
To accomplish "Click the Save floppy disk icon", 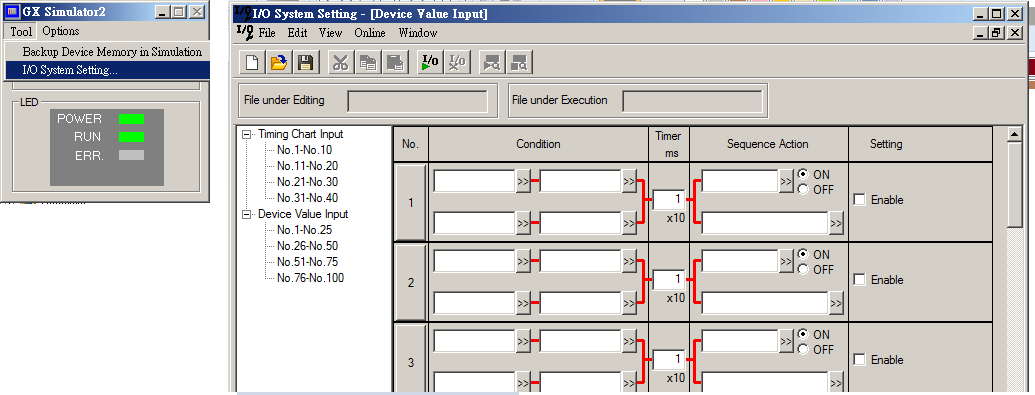I will [x=306, y=63].
